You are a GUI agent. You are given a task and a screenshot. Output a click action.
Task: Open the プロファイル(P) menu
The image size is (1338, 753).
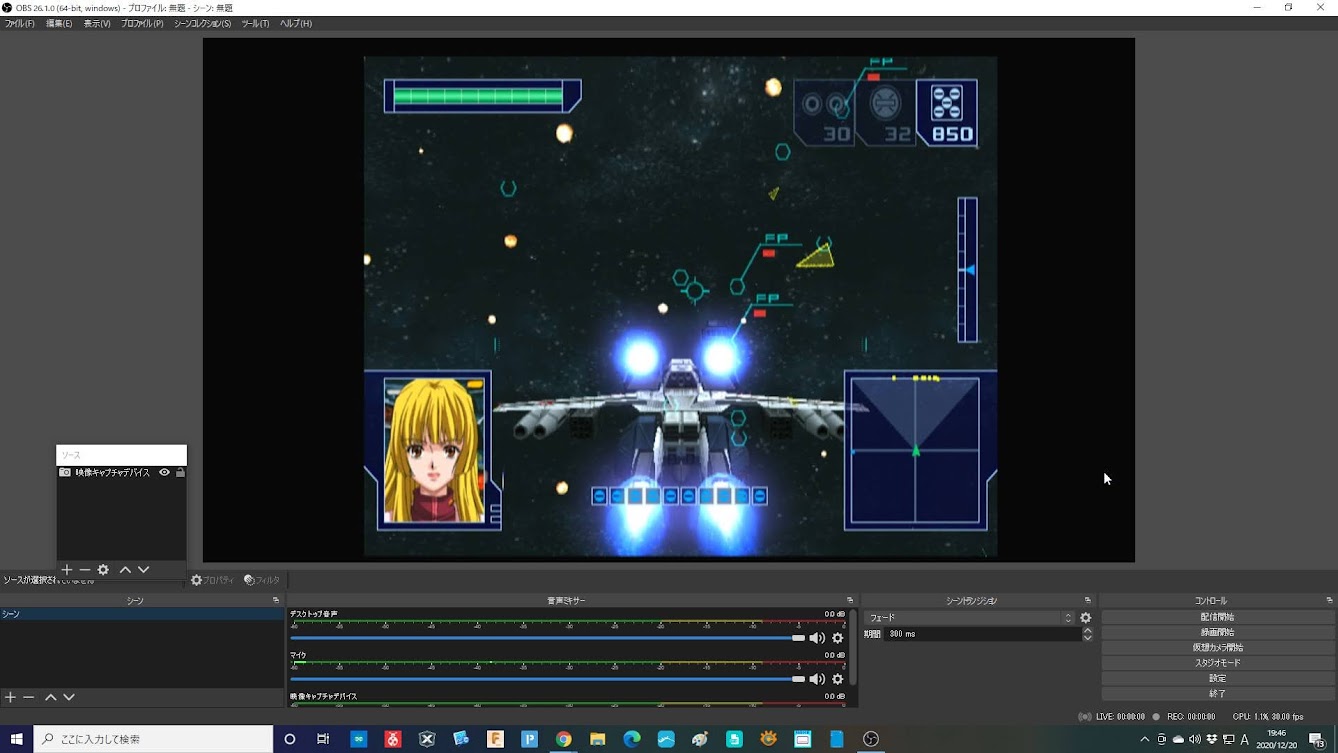click(142, 23)
